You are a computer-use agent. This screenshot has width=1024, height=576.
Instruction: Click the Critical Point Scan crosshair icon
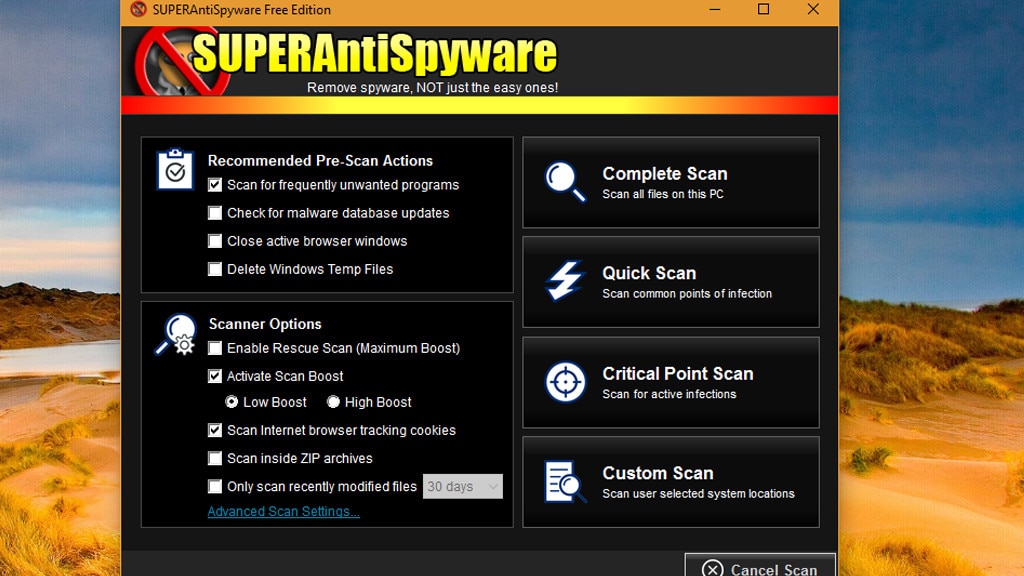point(565,381)
